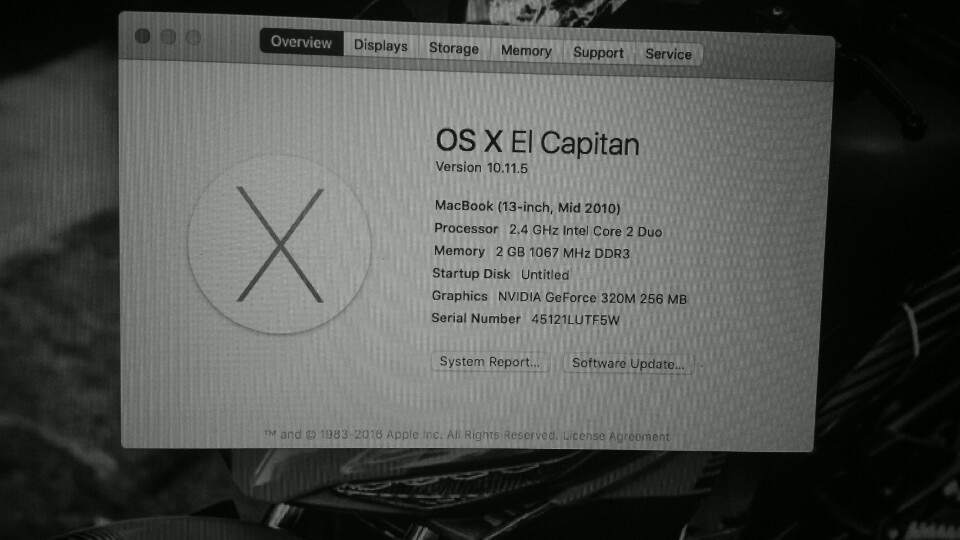The height and width of the screenshot is (540, 960).
Task: Close the About This Mac window
Action: pos(142,36)
